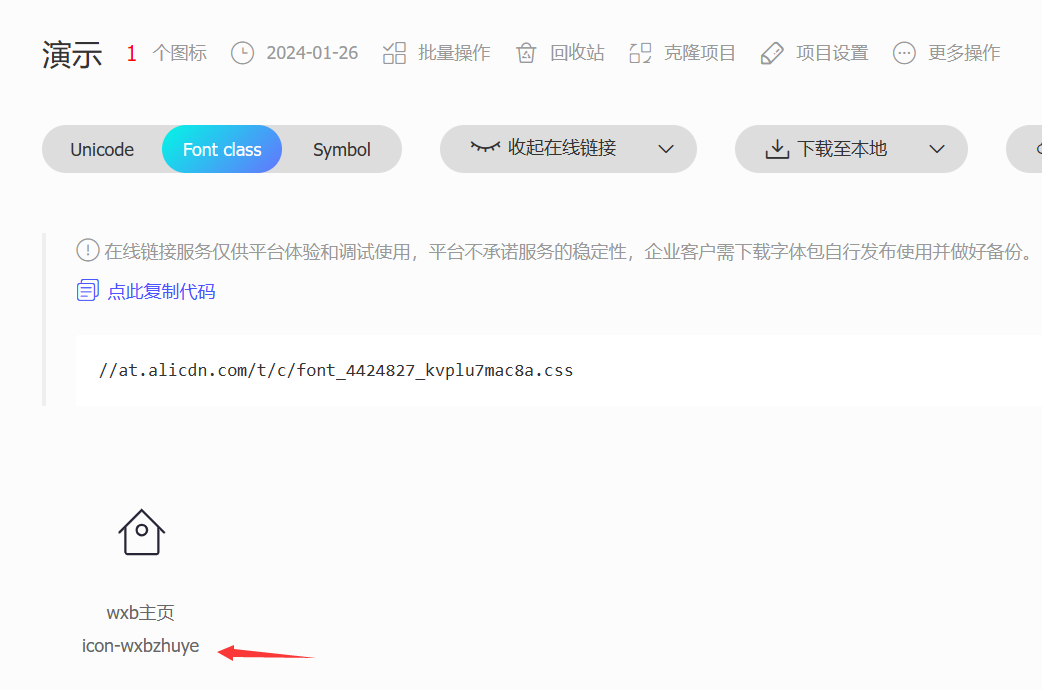Click the info icon in the notice
The image size is (1042, 690).
coord(88,250)
